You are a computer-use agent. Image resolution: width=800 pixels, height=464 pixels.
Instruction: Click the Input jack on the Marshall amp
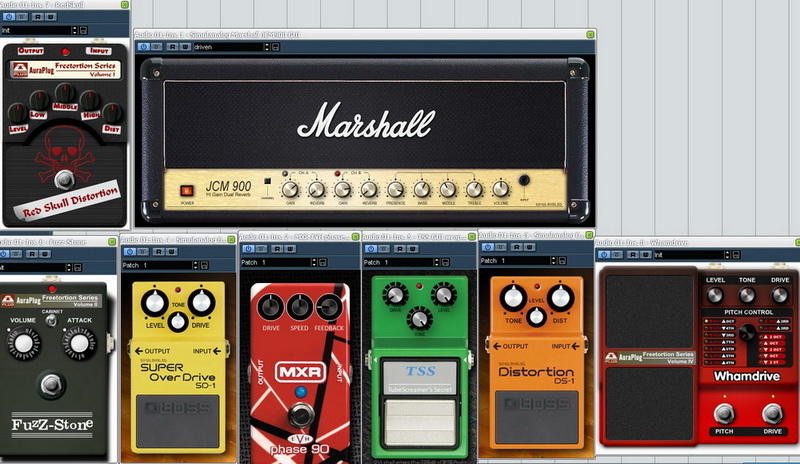coord(524,180)
